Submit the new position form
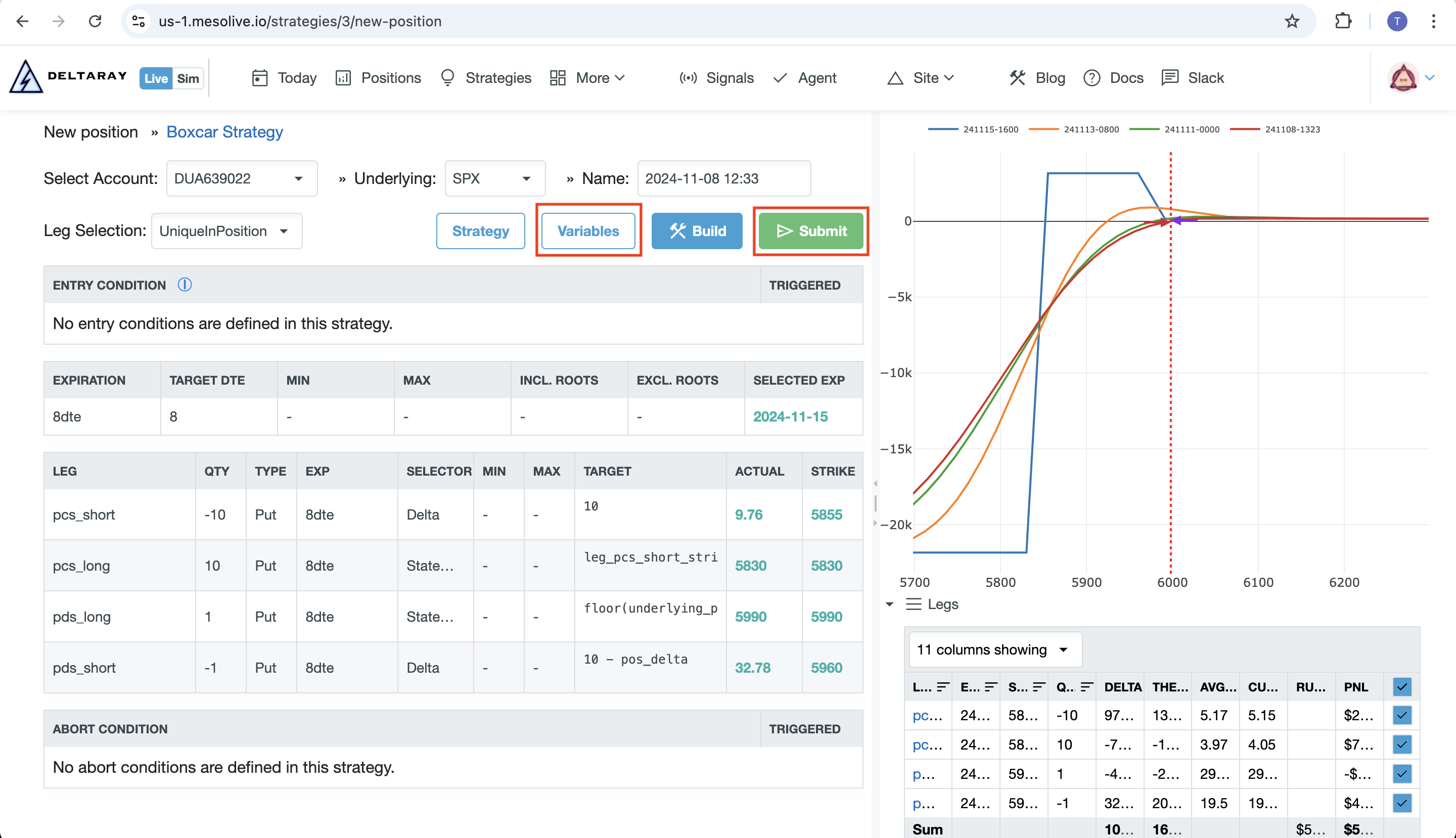This screenshot has height=838, width=1456. pos(811,230)
